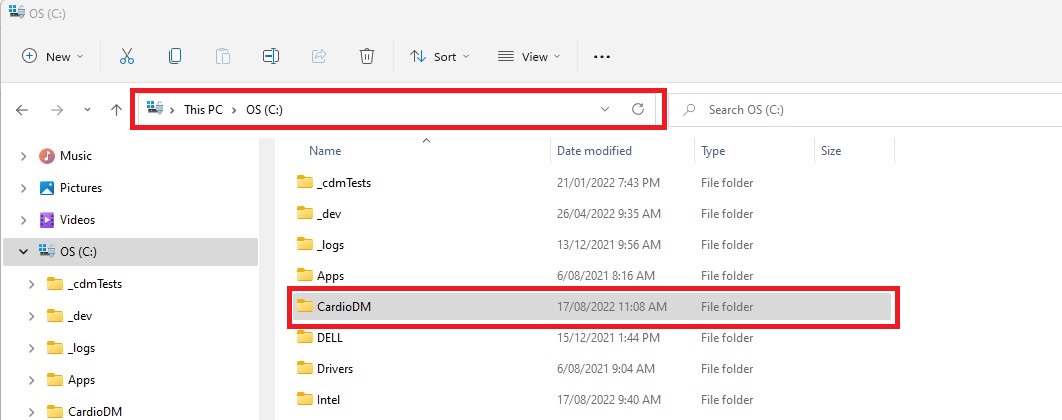Select the CardioDM folder in file list
Image resolution: width=1062 pixels, height=420 pixels.
coord(344,306)
